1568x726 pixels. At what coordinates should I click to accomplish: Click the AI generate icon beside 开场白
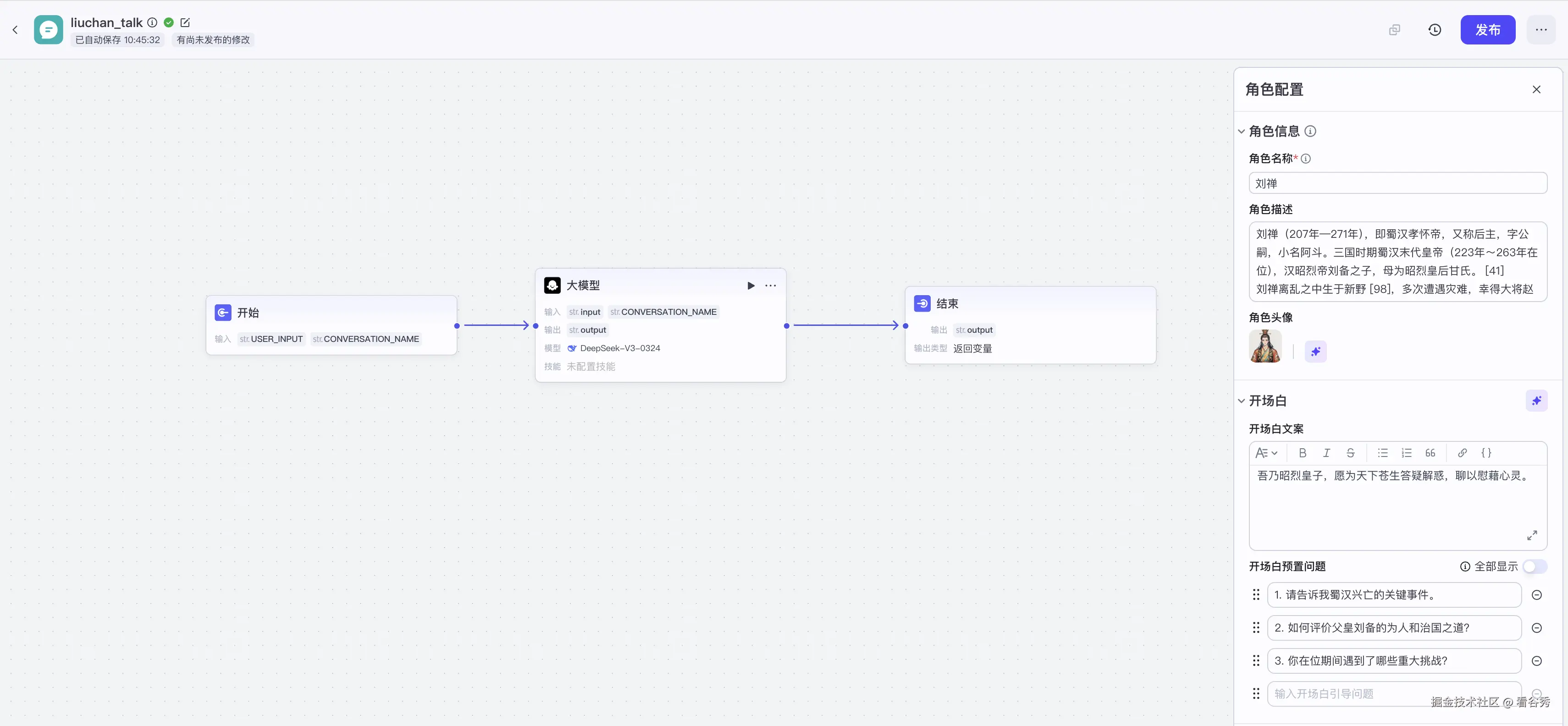tap(1536, 401)
